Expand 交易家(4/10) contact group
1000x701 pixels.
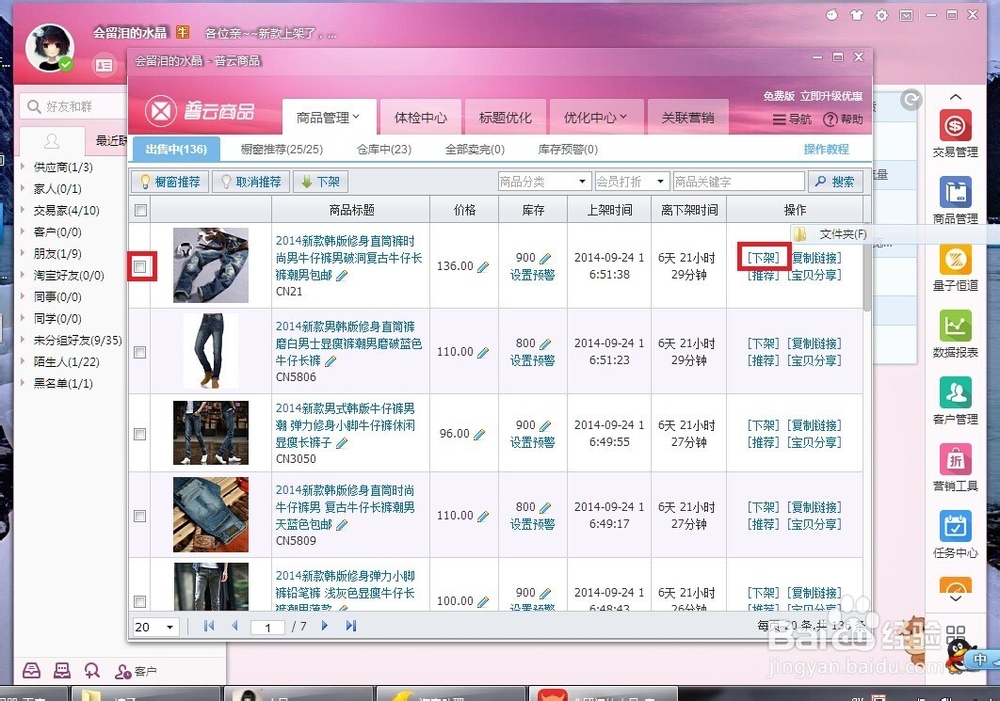[23, 210]
